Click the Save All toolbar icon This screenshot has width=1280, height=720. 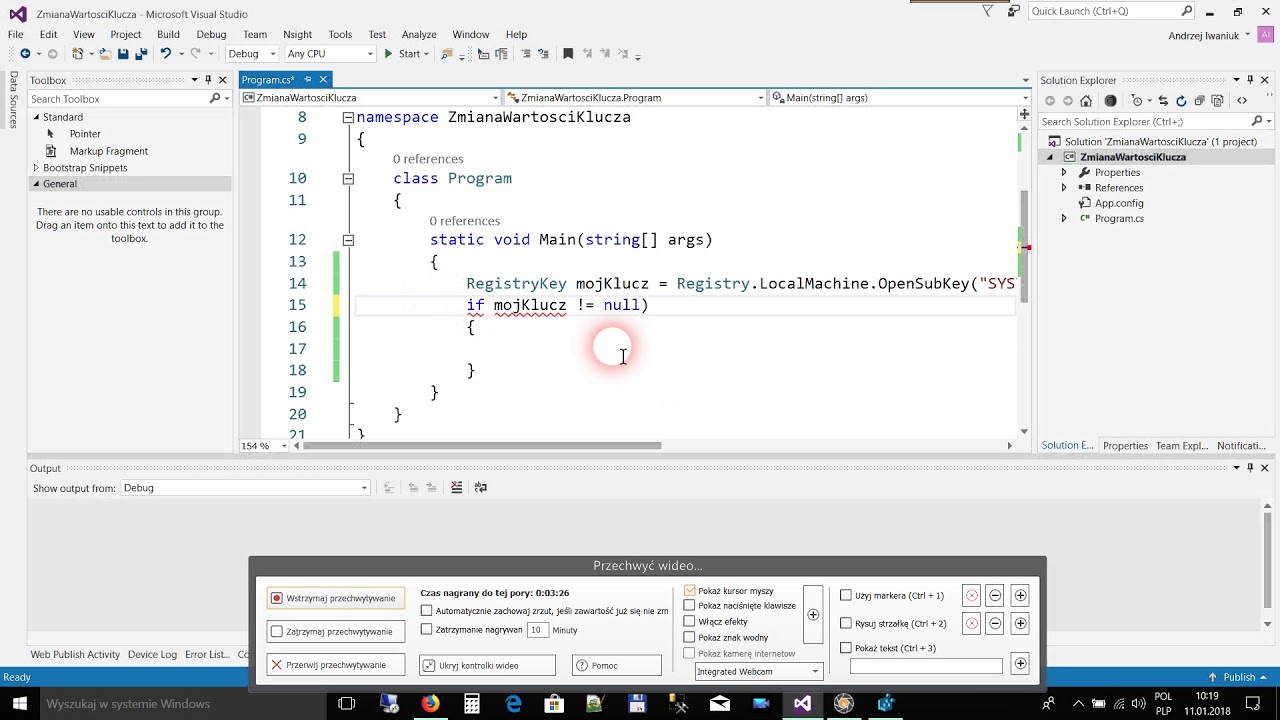coord(141,54)
